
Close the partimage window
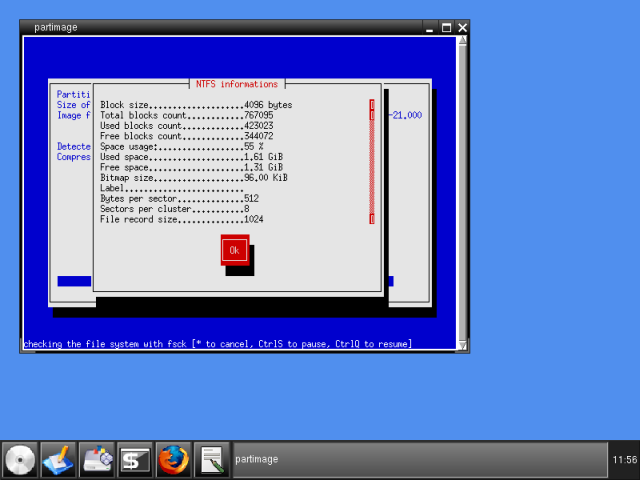462,28
